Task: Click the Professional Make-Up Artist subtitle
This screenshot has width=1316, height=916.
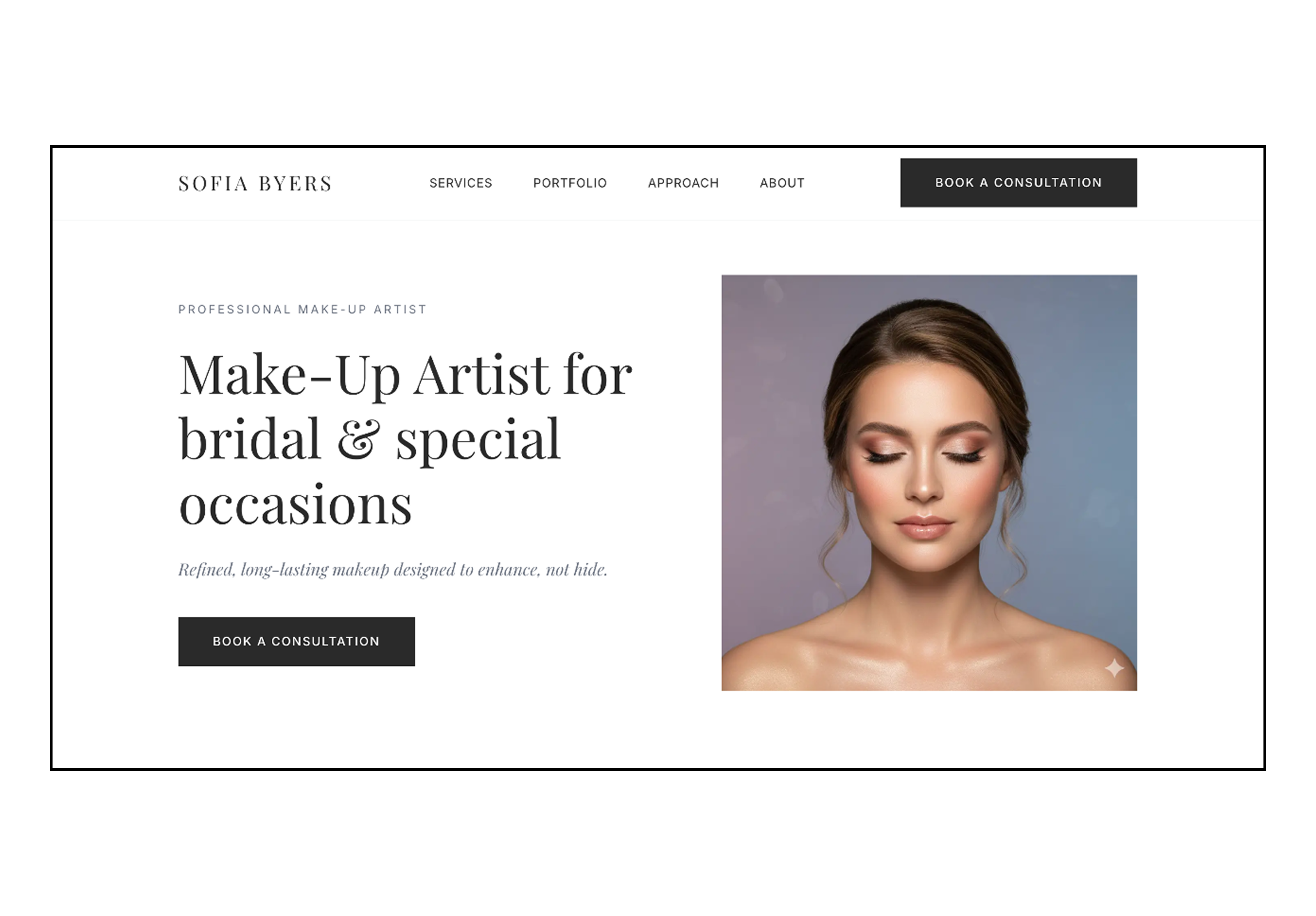Action: (303, 309)
